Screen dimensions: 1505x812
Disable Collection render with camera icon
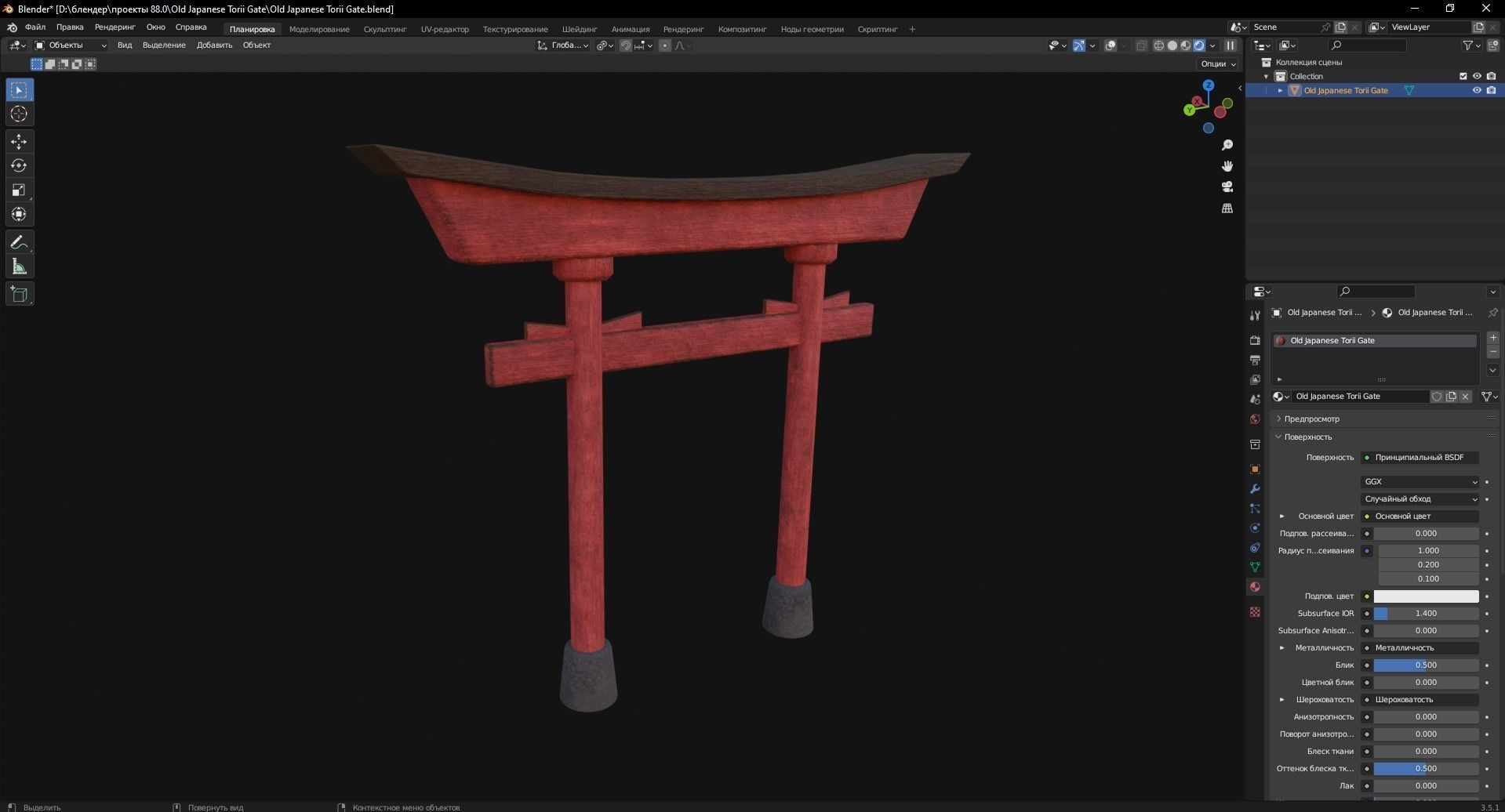pyautogui.click(x=1491, y=76)
